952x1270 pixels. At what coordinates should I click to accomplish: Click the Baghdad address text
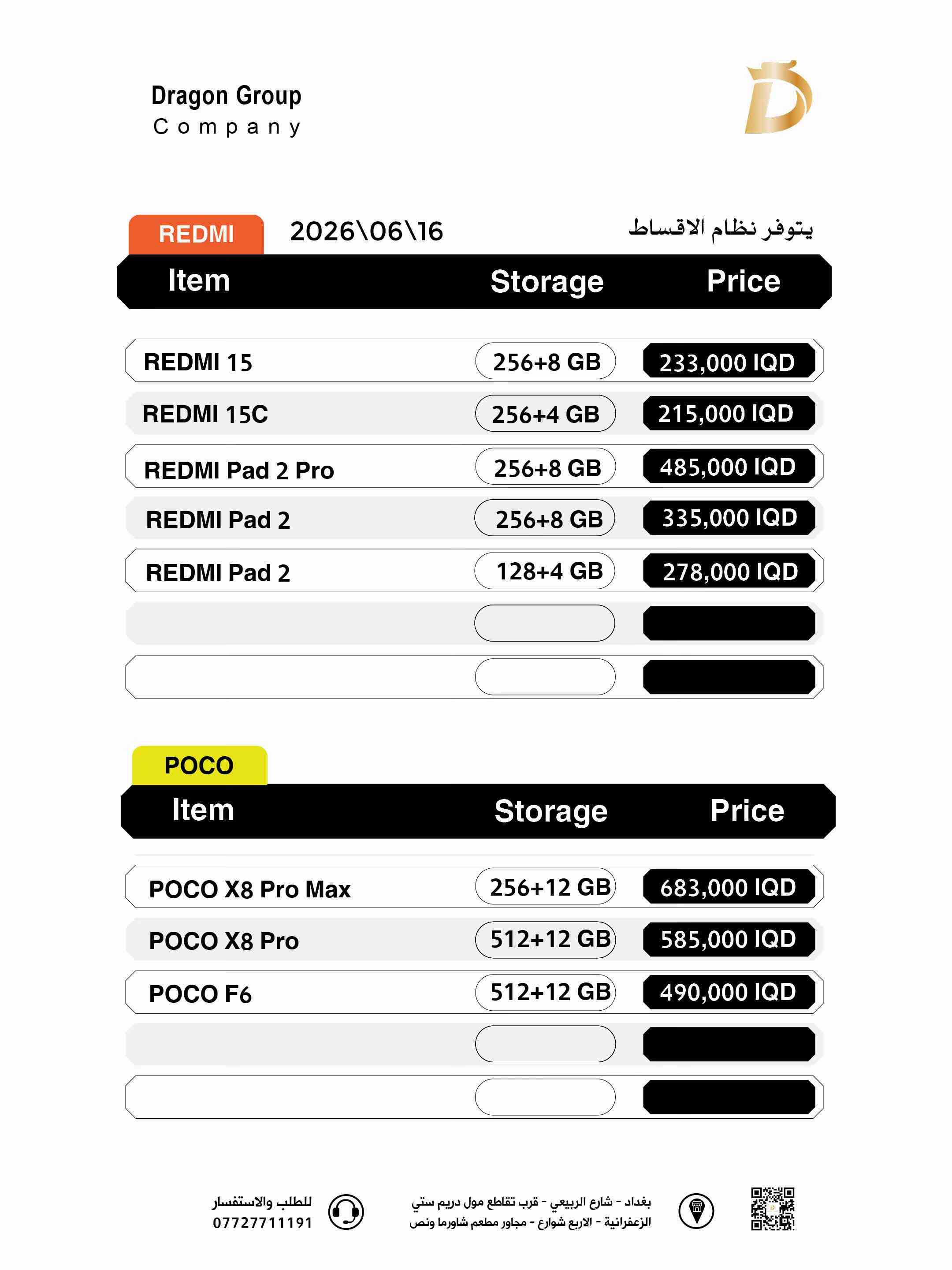pyautogui.click(x=530, y=1212)
